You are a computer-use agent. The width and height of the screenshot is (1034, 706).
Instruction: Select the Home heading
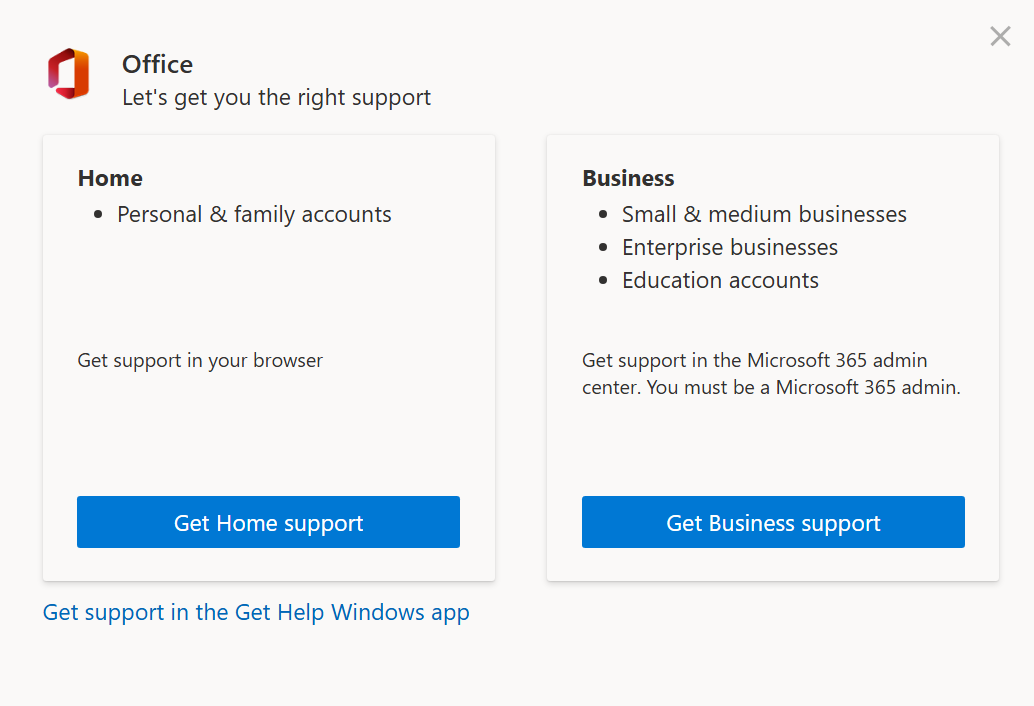coord(110,178)
